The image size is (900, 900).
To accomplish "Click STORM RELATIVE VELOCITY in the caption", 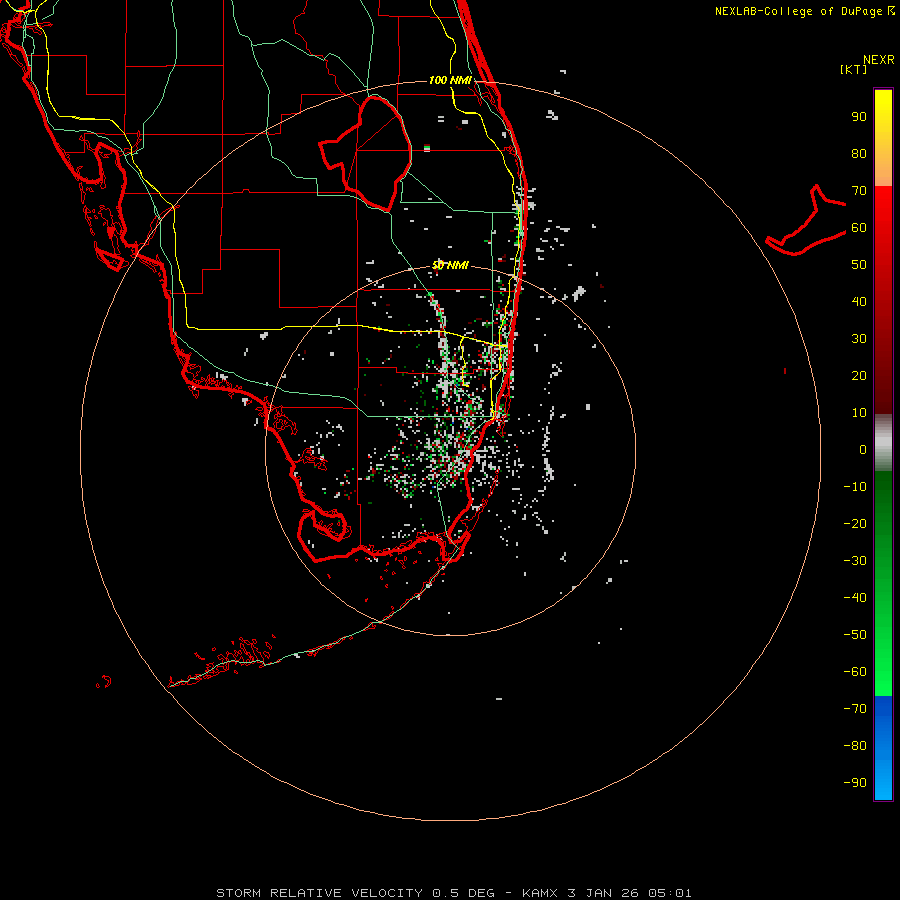I will click(x=320, y=893).
